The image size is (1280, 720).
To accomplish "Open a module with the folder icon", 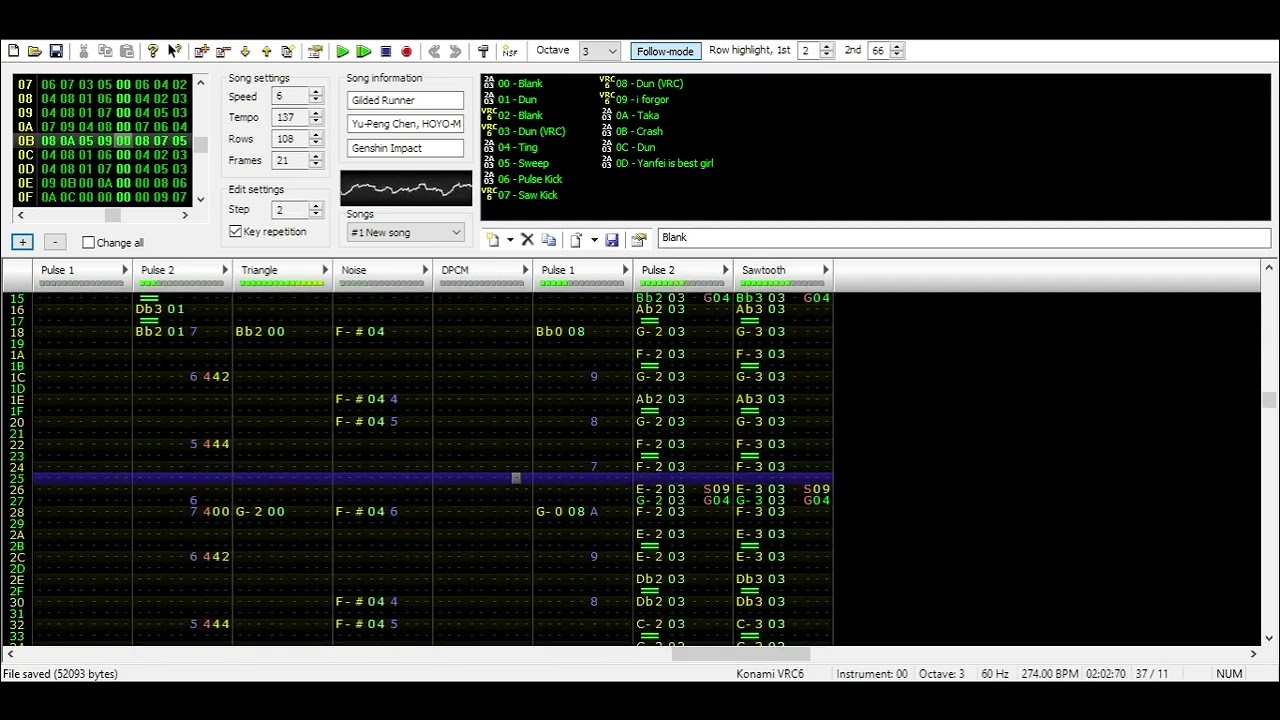I will coord(35,51).
